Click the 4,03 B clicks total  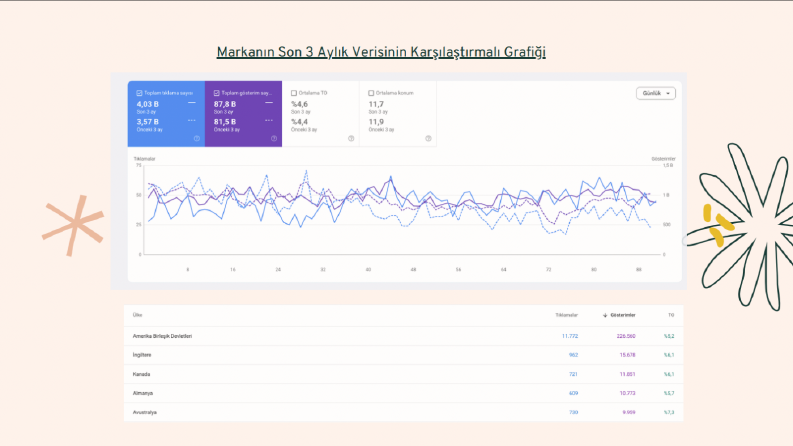coord(148,104)
